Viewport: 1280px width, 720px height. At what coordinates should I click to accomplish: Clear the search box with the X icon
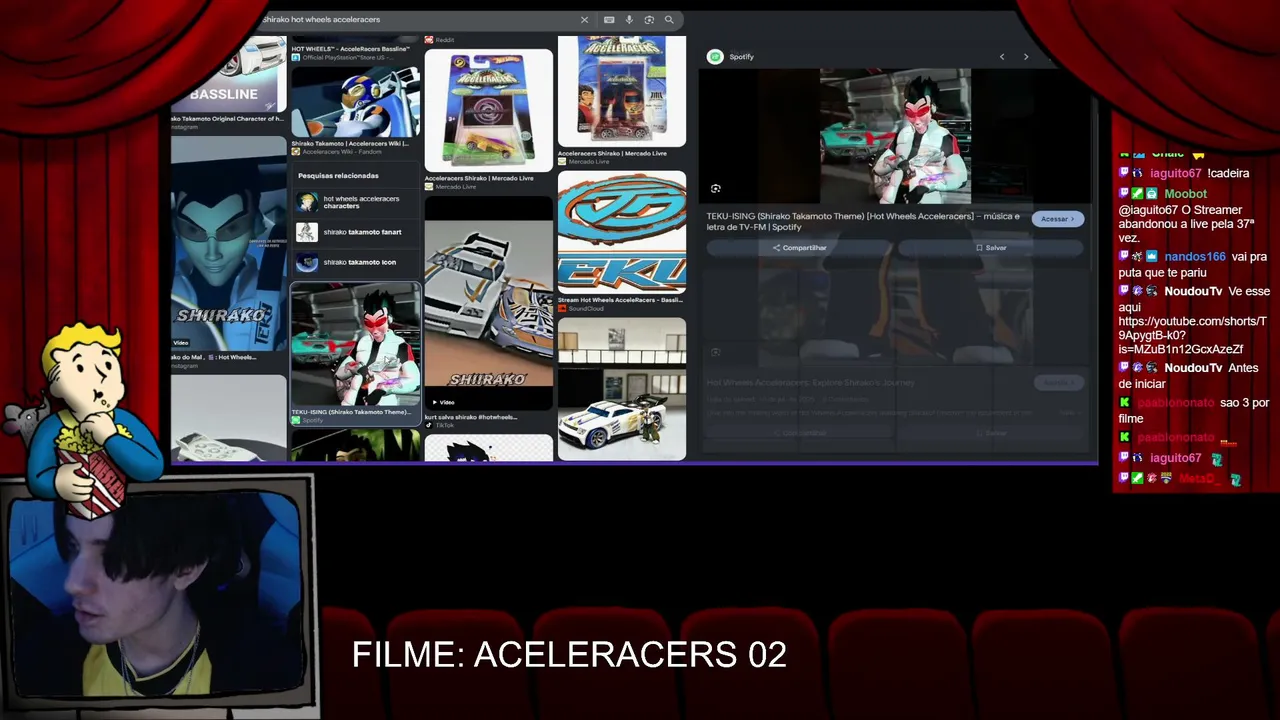pos(584,20)
